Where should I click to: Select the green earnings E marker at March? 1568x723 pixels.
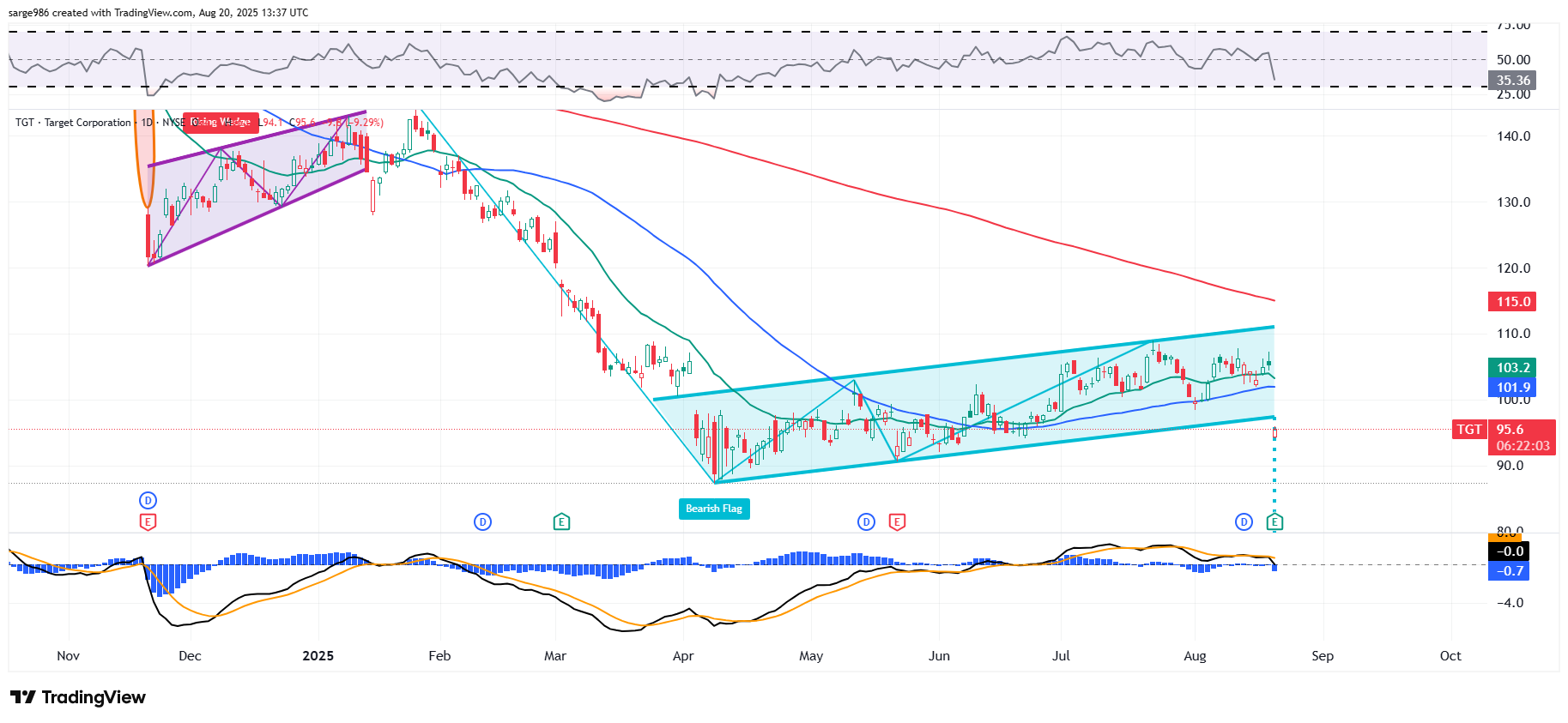coord(561,521)
